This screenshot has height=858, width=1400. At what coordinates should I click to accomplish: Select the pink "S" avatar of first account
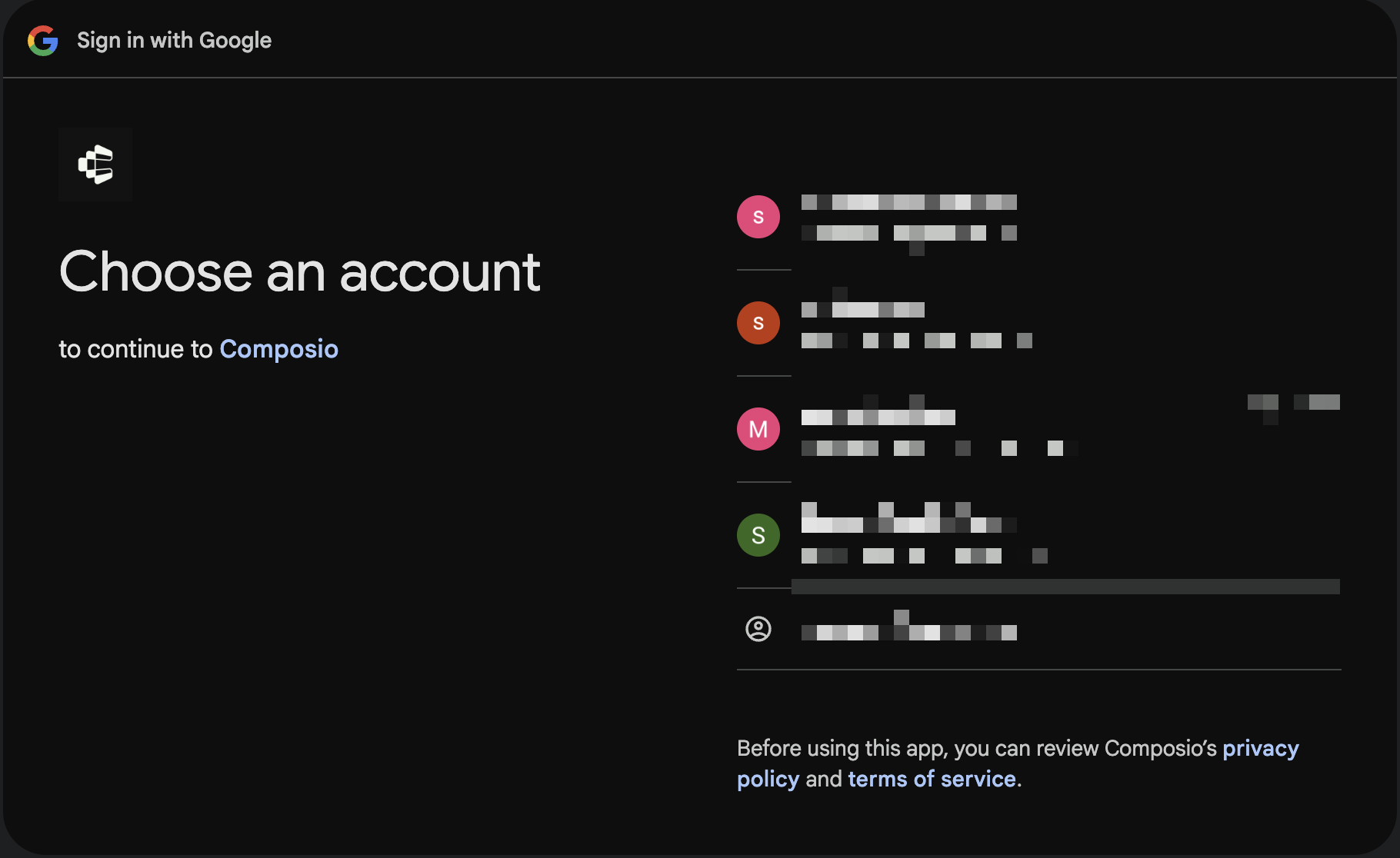click(758, 217)
